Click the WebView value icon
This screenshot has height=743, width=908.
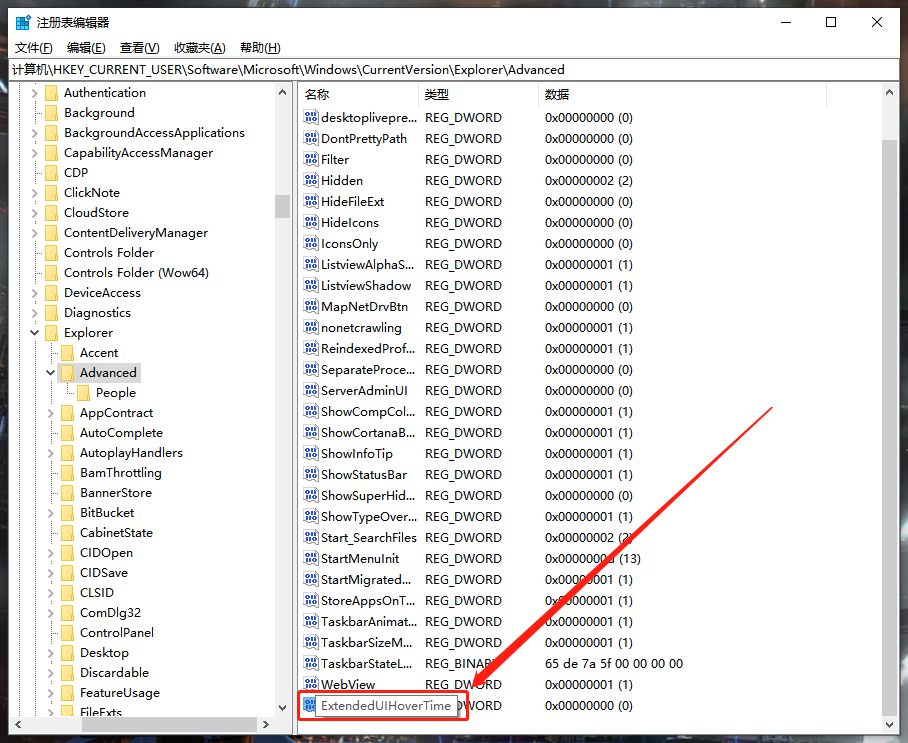click(311, 684)
